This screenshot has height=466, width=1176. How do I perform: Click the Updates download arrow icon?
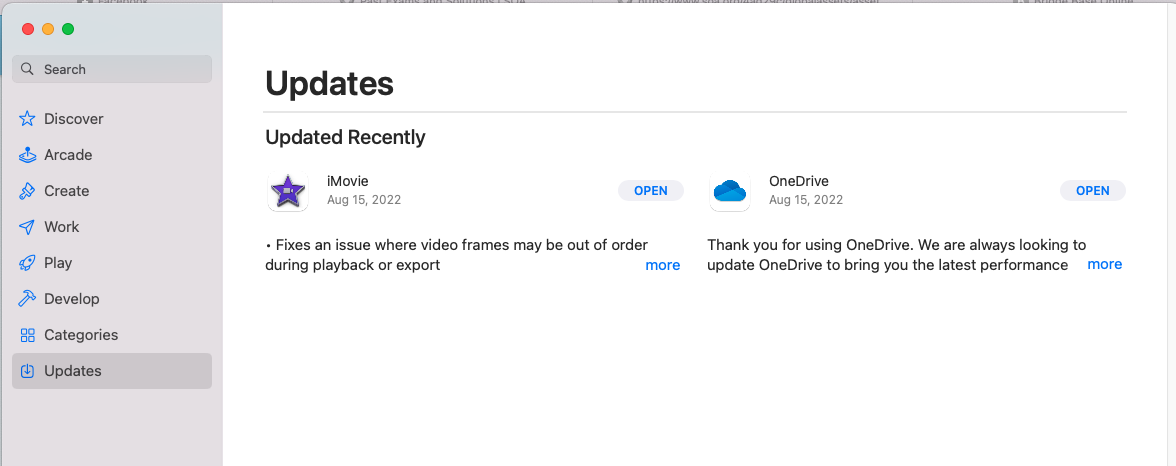27,371
